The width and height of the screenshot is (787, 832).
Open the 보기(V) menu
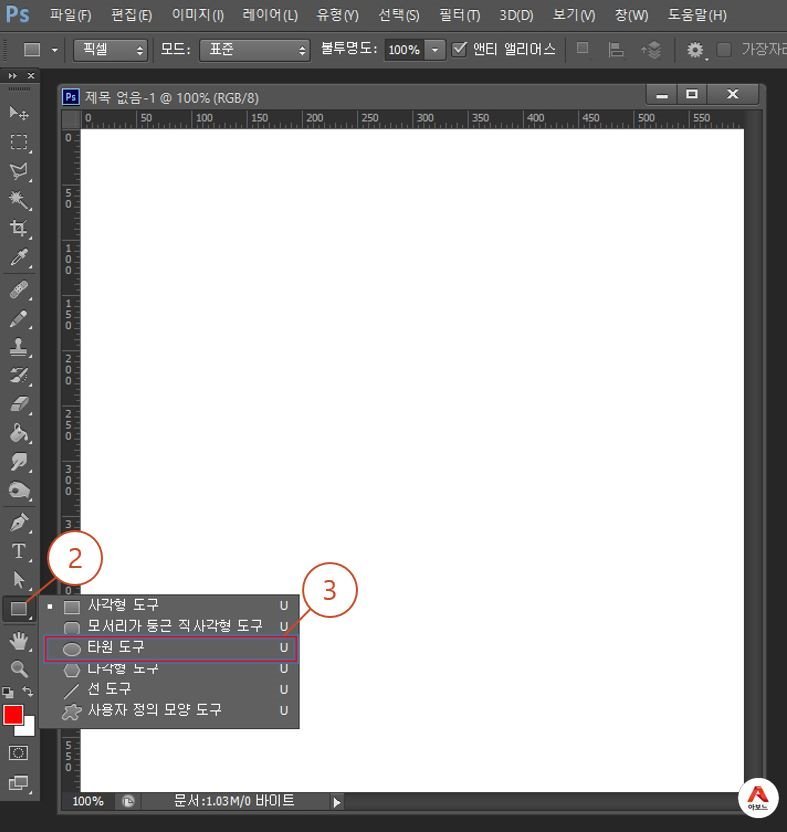coord(574,15)
